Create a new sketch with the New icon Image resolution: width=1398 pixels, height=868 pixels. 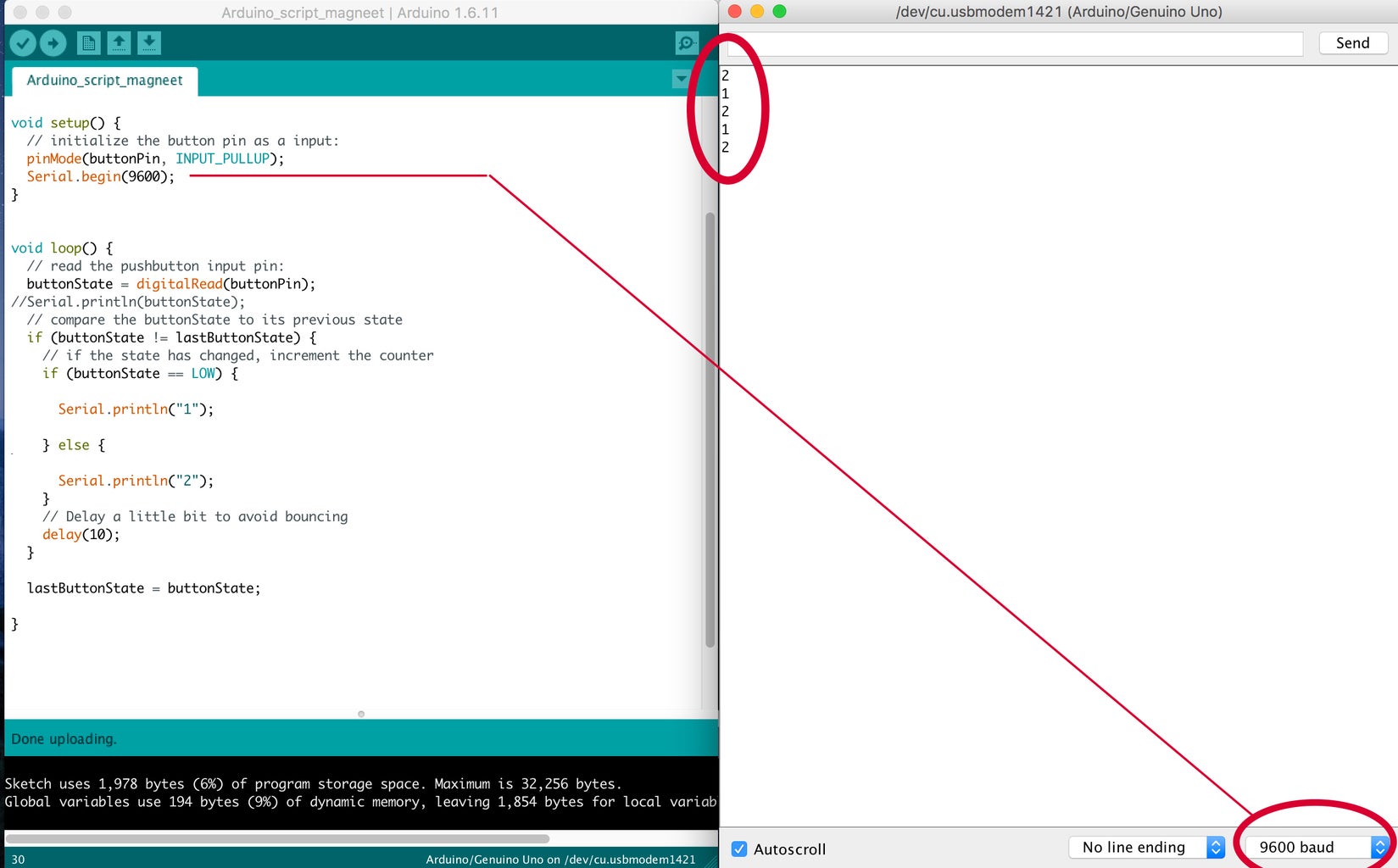coord(88,42)
